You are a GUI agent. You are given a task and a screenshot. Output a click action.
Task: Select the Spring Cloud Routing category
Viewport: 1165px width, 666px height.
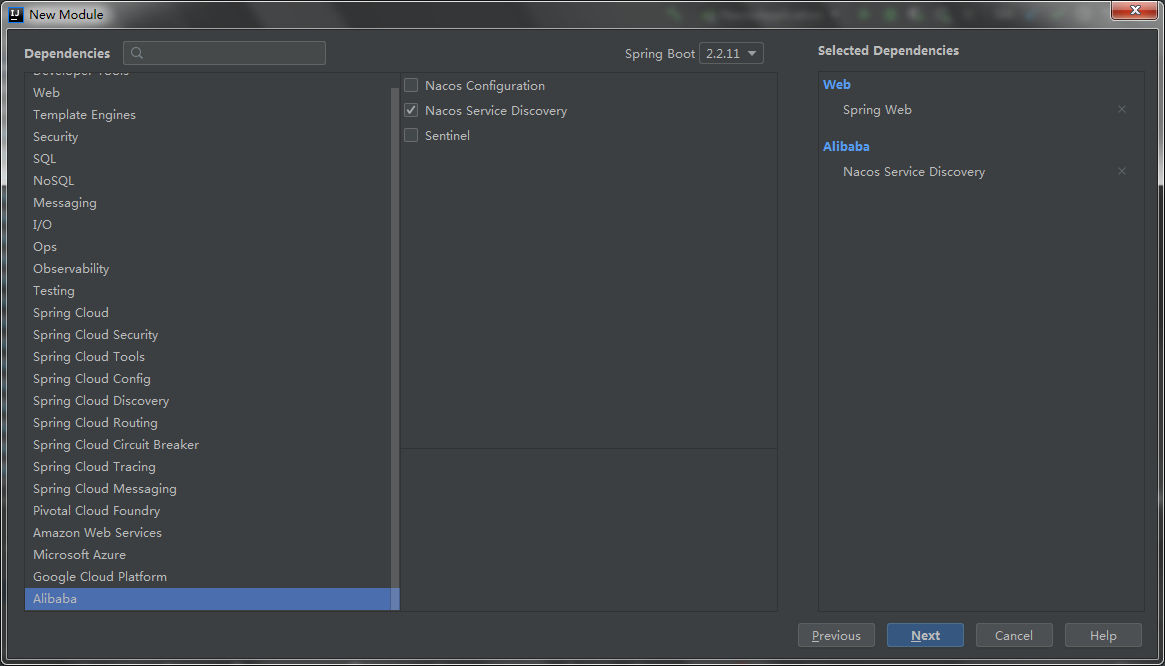point(208,423)
